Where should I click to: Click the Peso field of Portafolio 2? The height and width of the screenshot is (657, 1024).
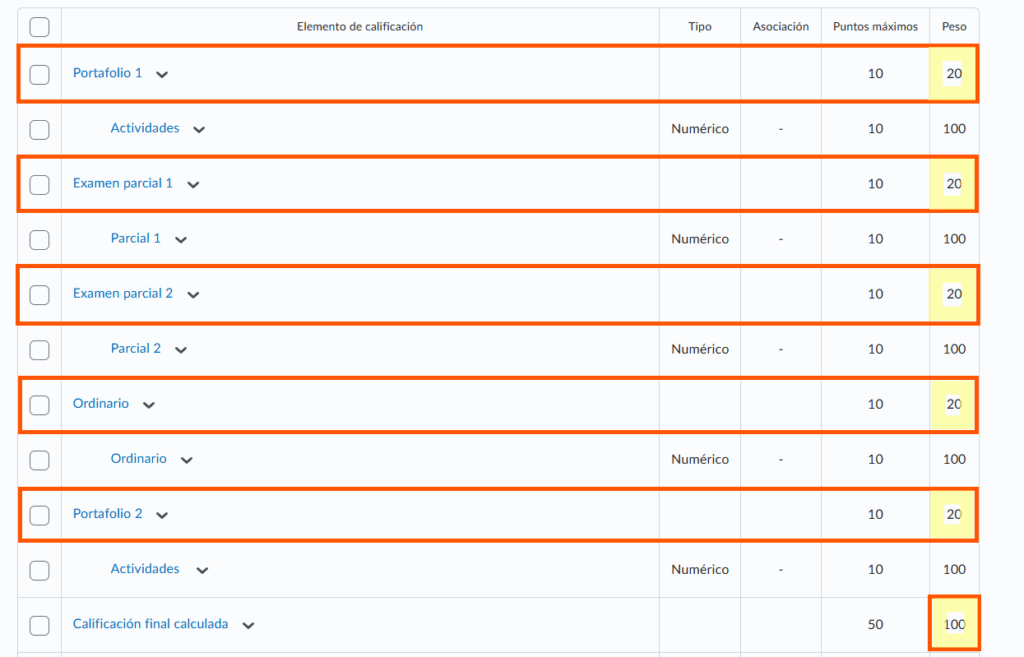tap(954, 514)
